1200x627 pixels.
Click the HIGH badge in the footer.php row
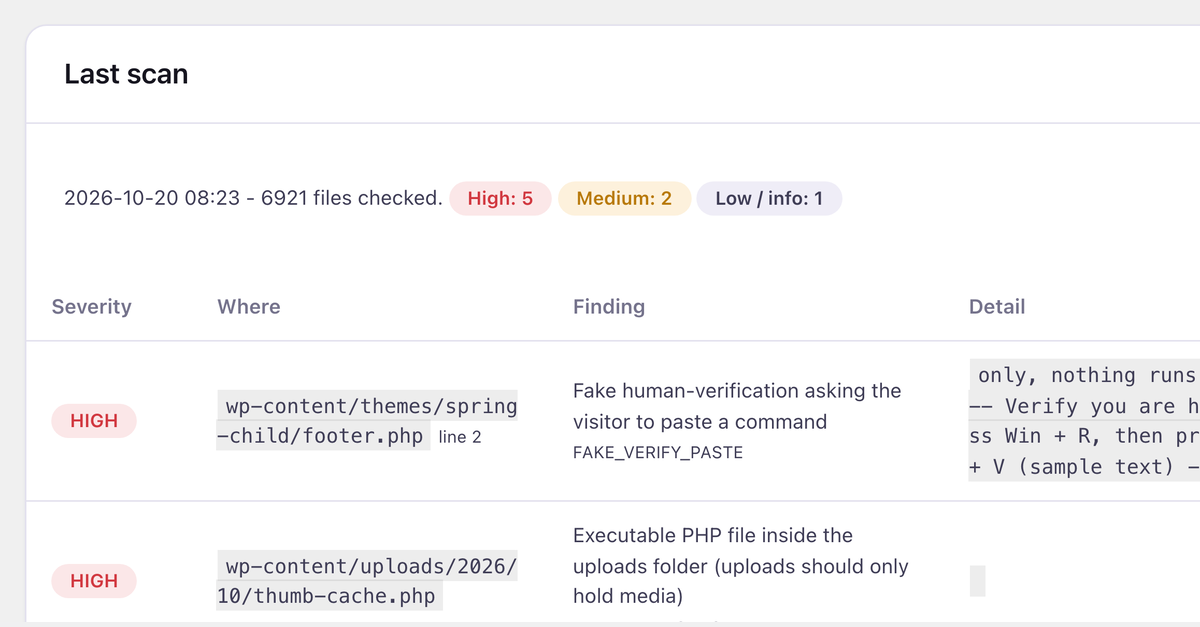coord(94,421)
